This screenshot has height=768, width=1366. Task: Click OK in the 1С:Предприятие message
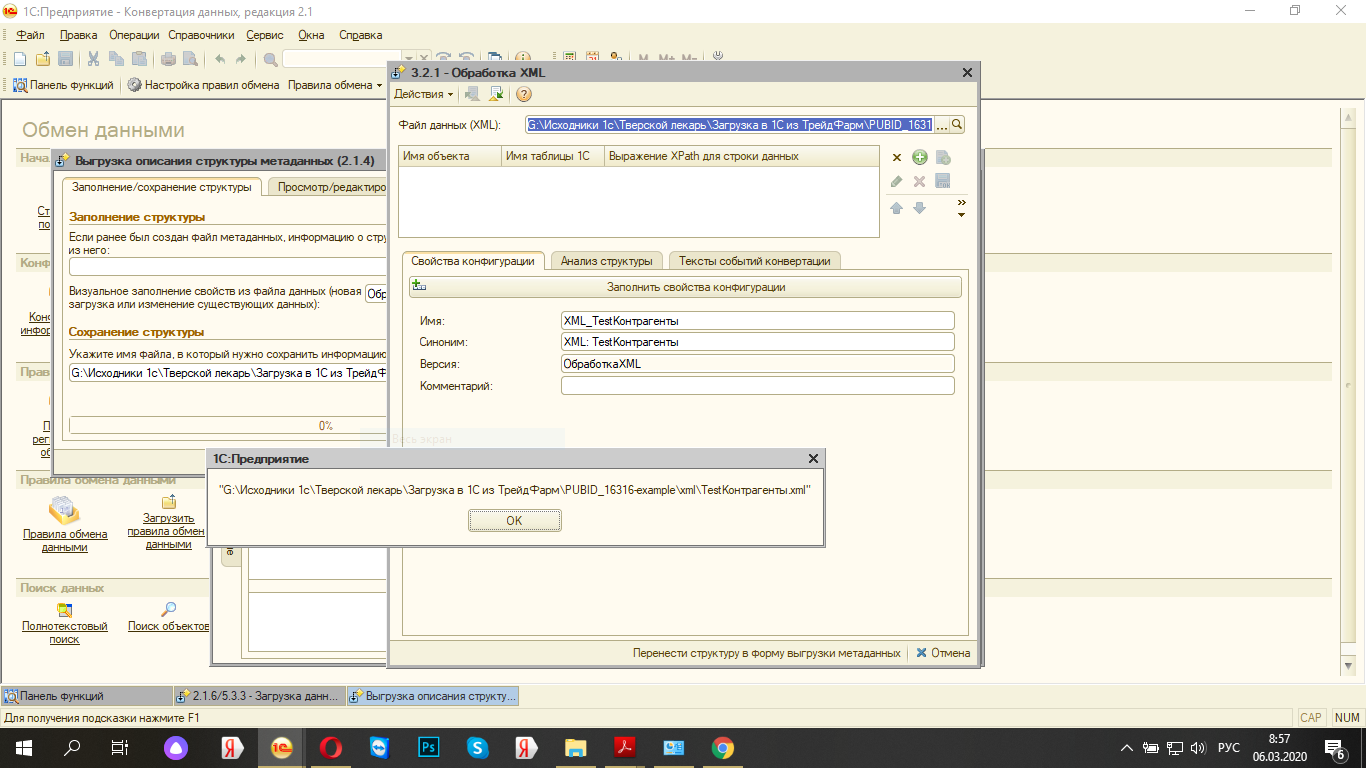pyautogui.click(x=514, y=520)
